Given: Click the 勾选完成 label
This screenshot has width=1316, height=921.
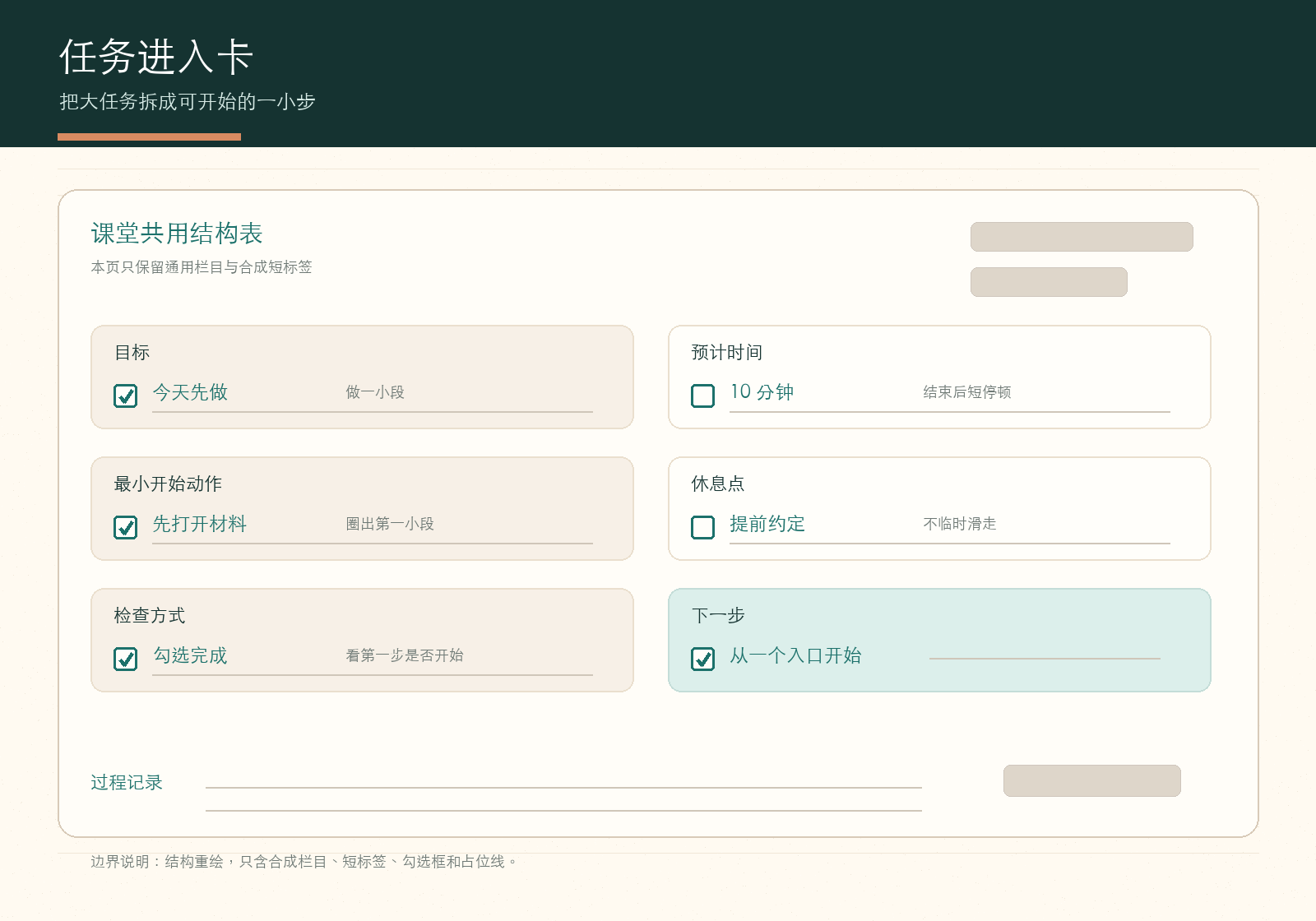Looking at the screenshot, I should (x=190, y=655).
